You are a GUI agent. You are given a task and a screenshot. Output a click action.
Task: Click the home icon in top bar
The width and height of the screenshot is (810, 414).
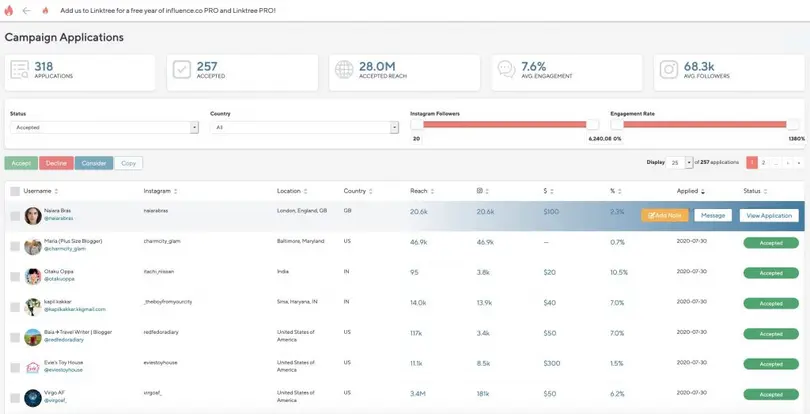[45, 10]
